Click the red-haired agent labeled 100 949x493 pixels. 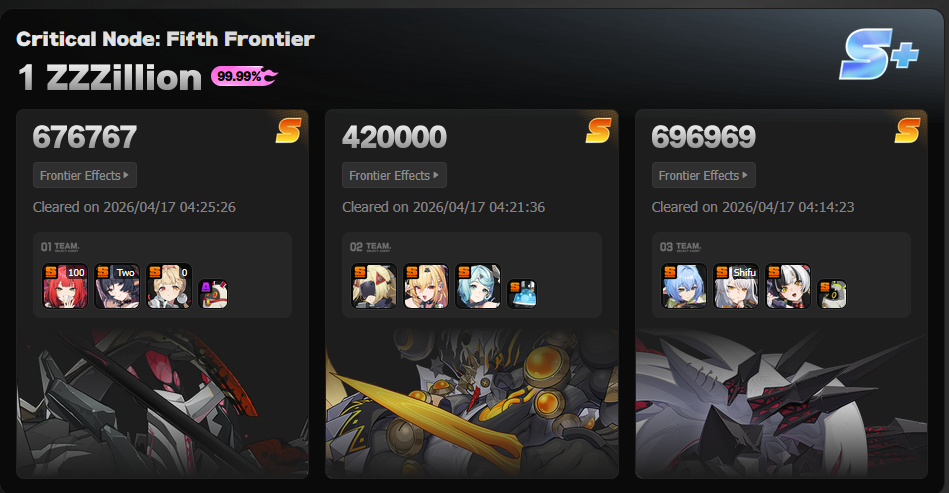pos(65,286)
